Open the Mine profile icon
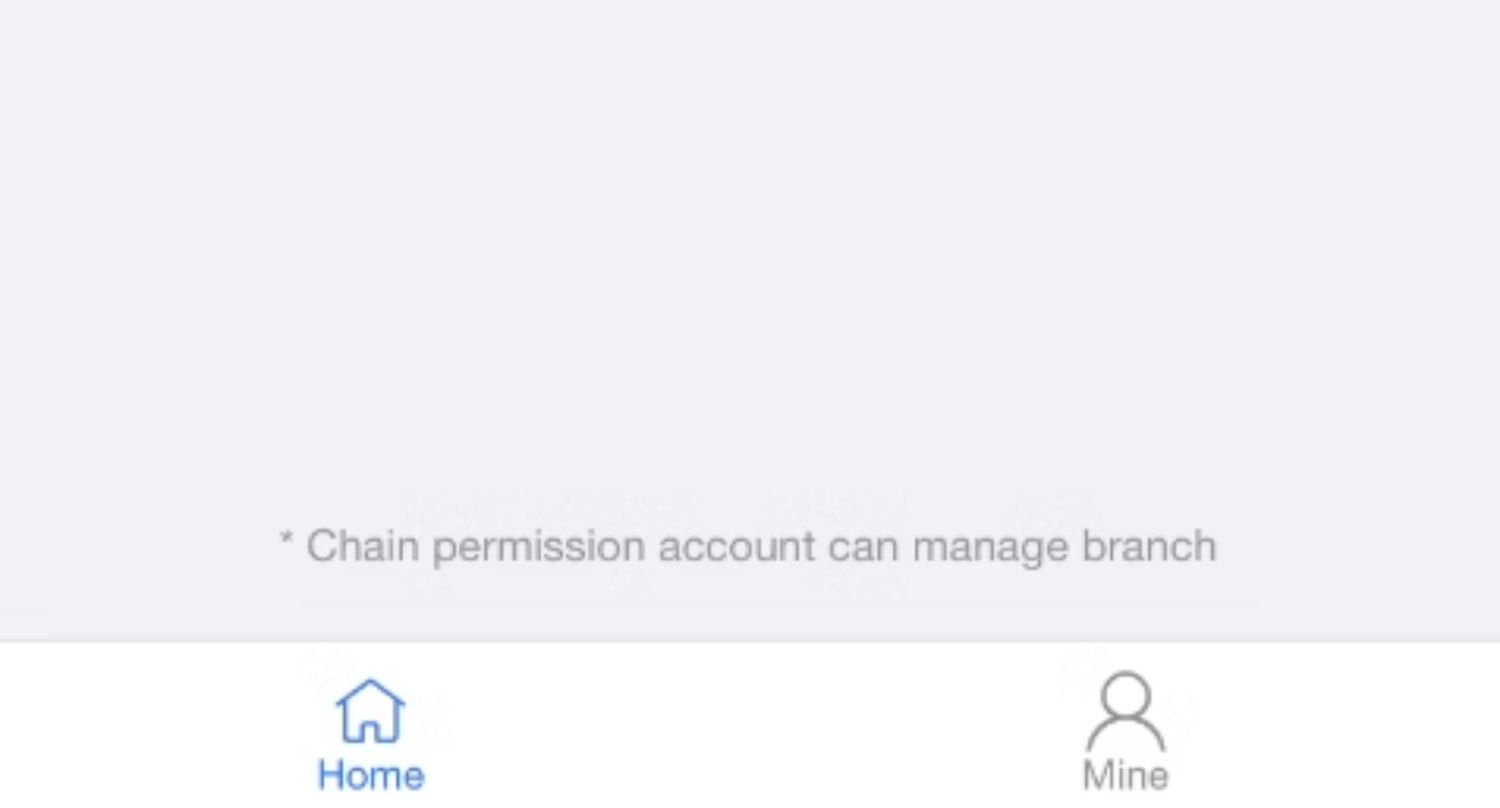The width and height of the screenshot is (1500, 808). pos(1126,711)
